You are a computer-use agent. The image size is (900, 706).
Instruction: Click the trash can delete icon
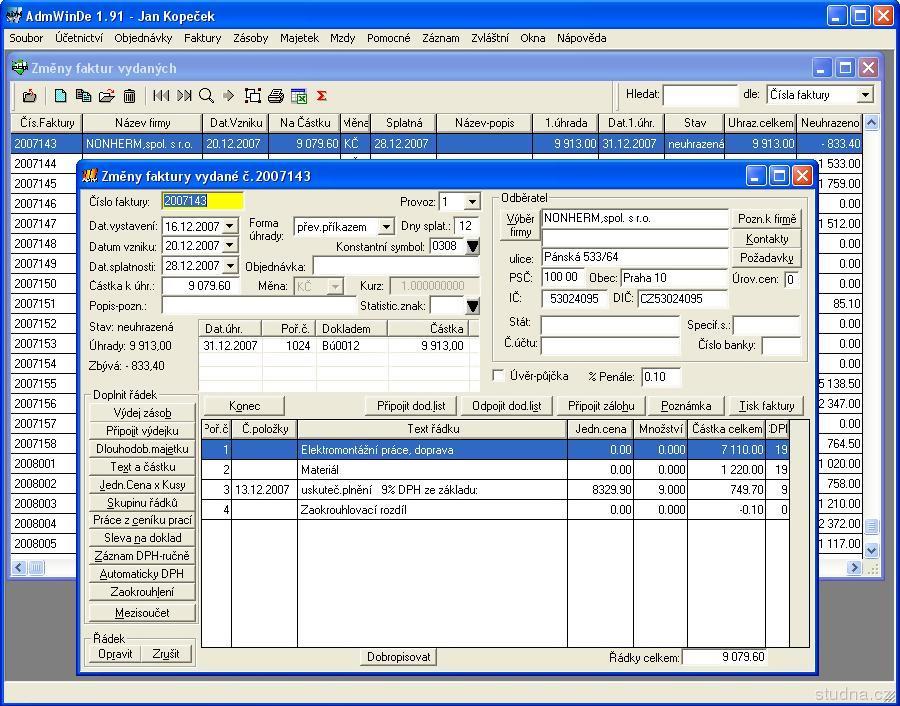[130, 96]
